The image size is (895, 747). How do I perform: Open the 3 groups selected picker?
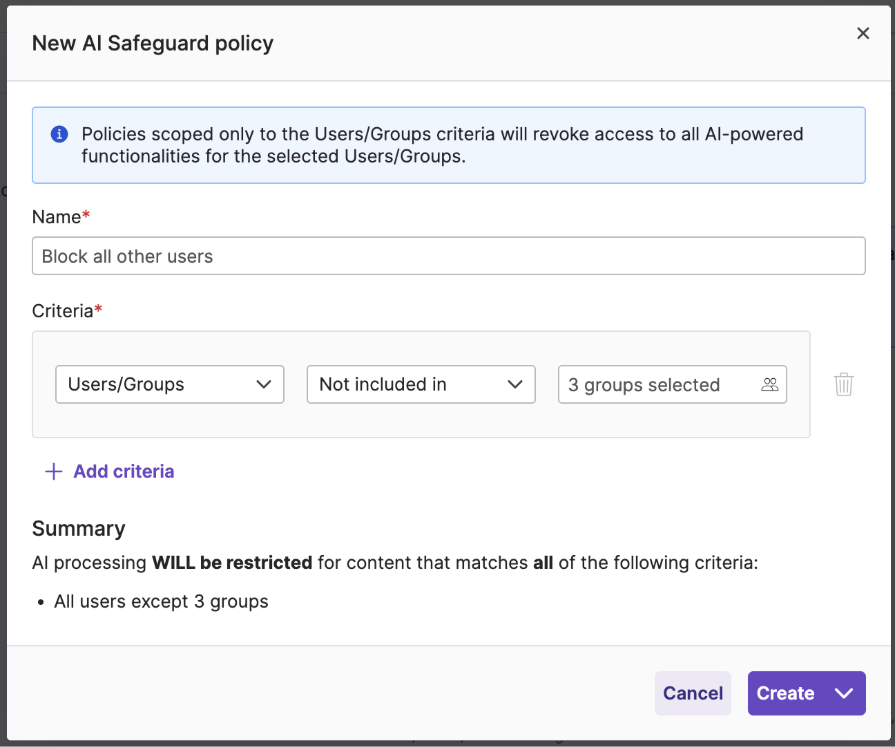[x=655, y=384]
